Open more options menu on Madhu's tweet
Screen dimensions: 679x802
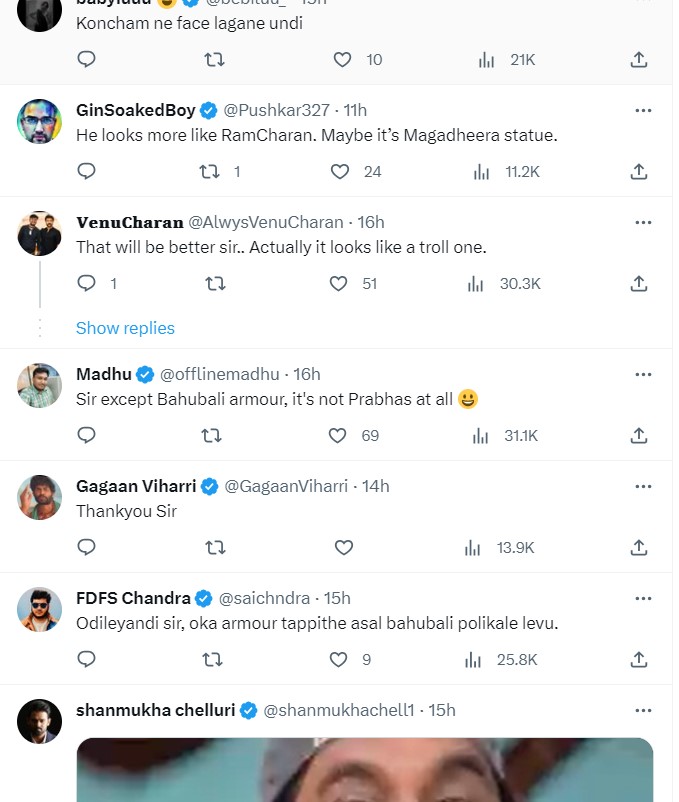click(643, 374)
